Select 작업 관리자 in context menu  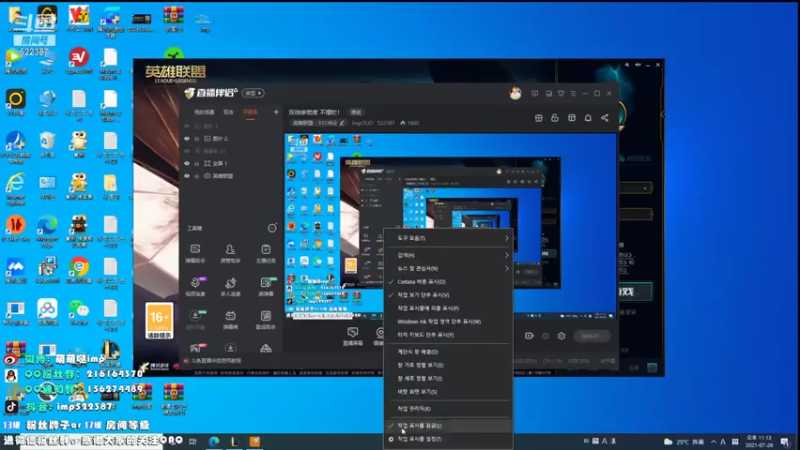[x=448, y=409]
